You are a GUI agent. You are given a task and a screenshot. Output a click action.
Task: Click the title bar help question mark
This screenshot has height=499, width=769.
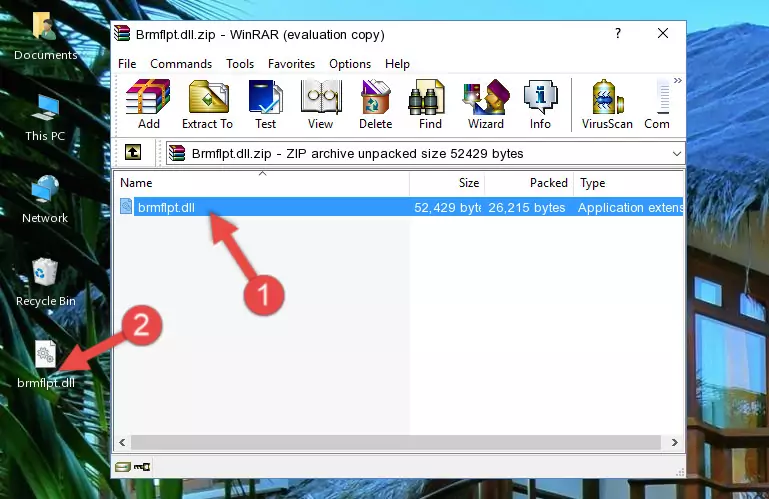(618, 33)
